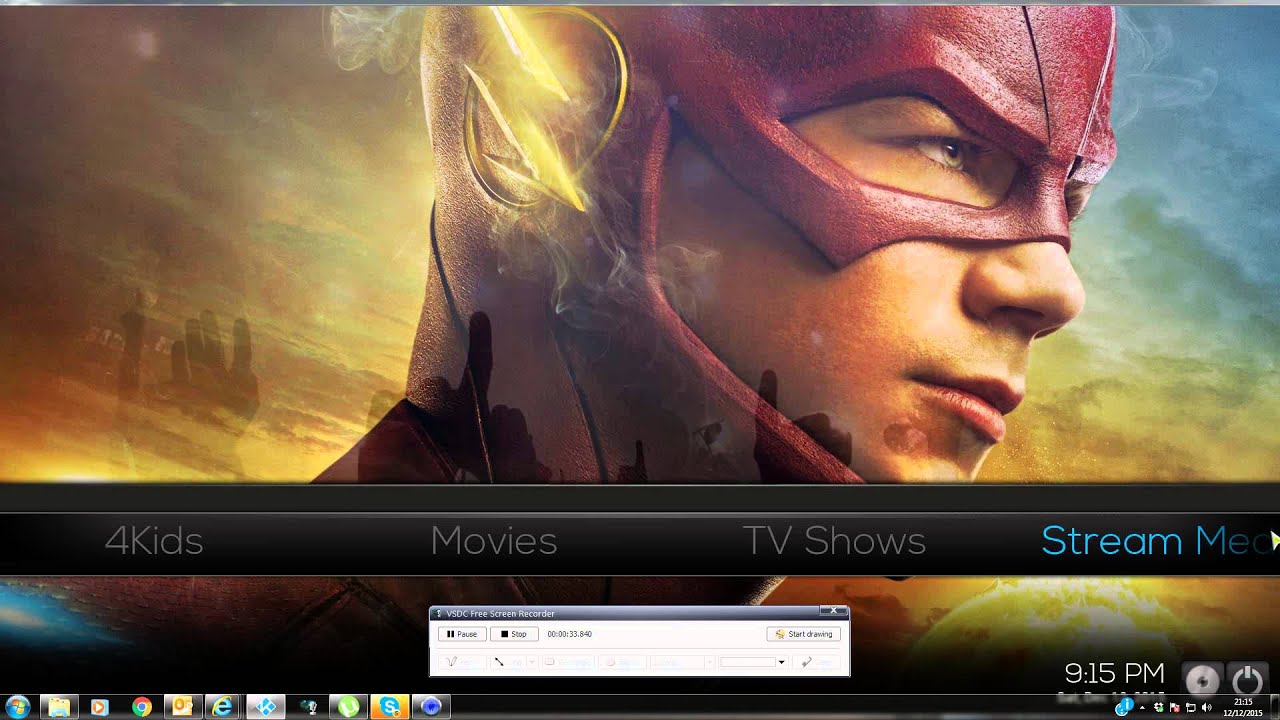1280x720 pixels.
Task: Open Skype from the taskbar
Action: click(x=388, y=707)
